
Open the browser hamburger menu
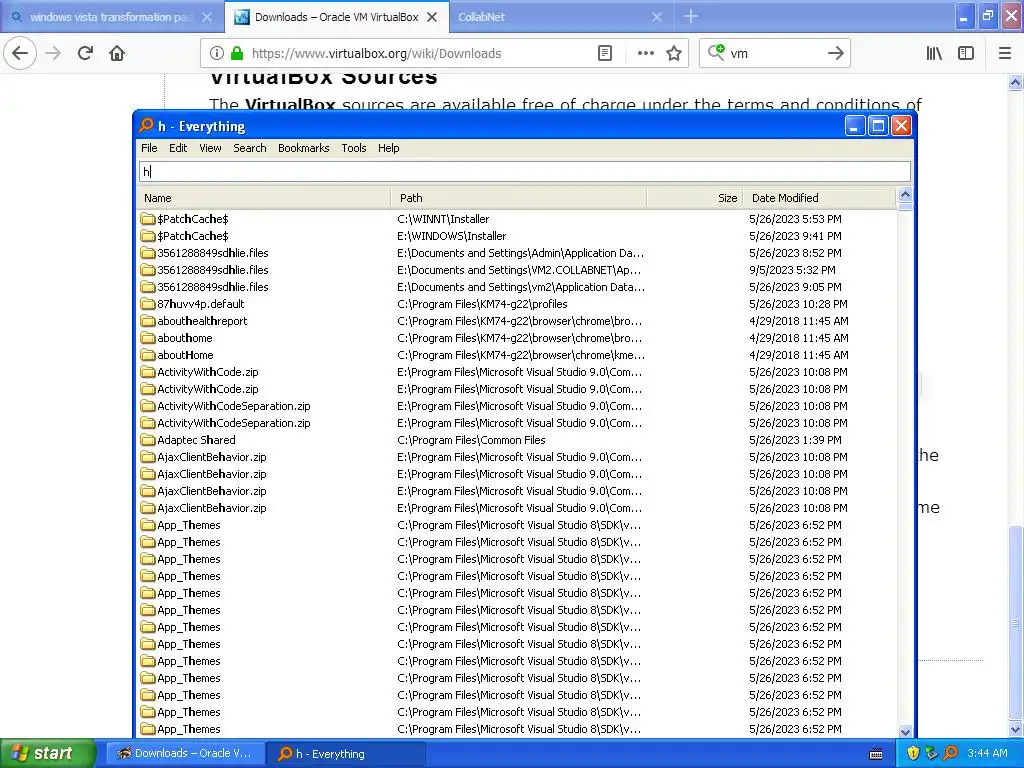point(1005,53)
